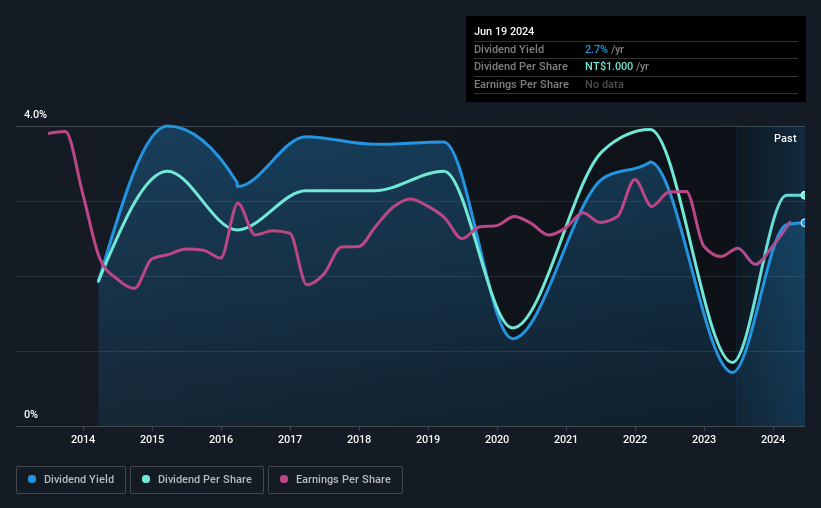
Task: Toggle the Dividend Yield legend button
Action: click(x=71, y=480)
